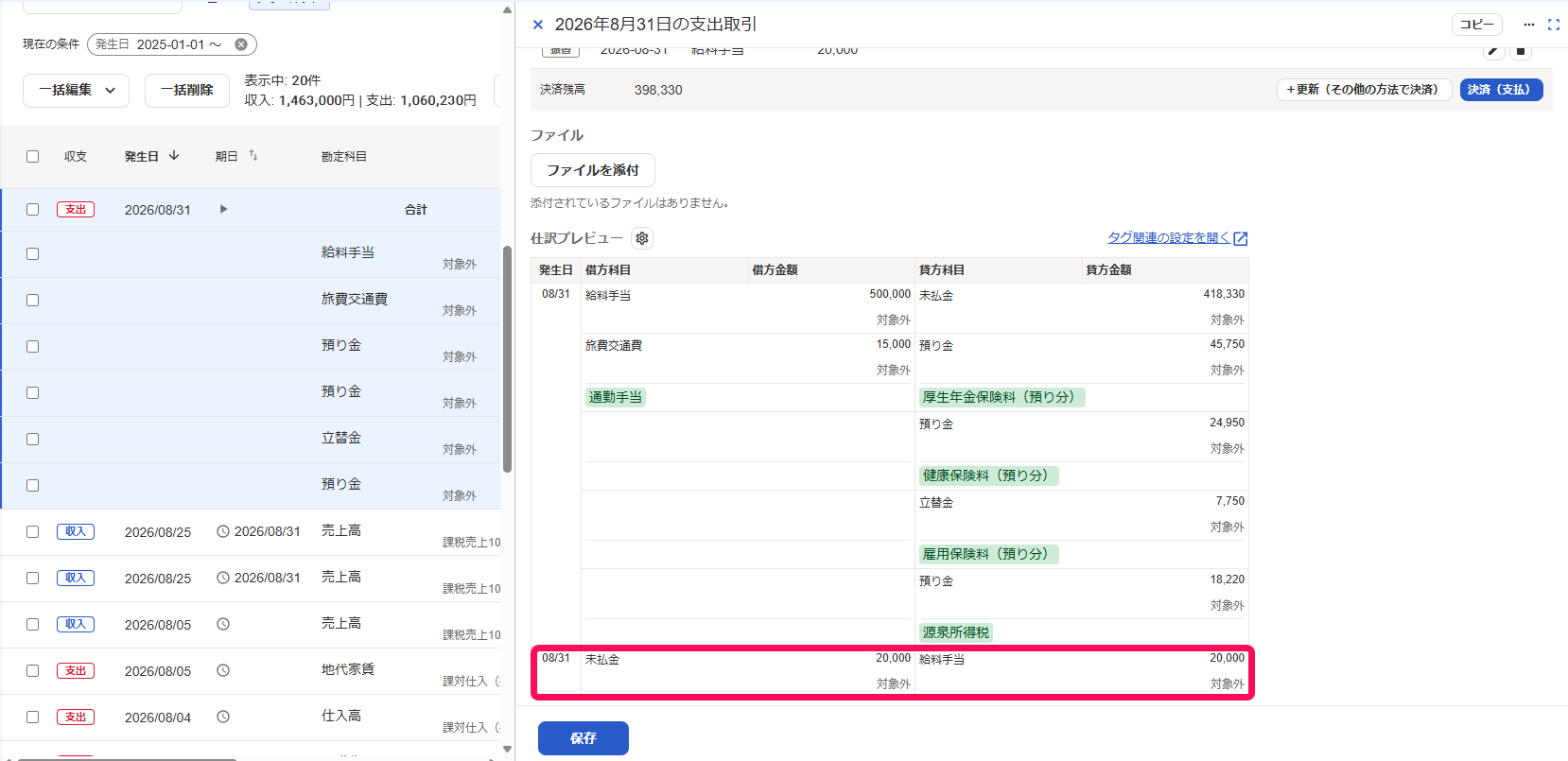Click the 支出 badge in 2026/08/31 row

click(76, 210)
